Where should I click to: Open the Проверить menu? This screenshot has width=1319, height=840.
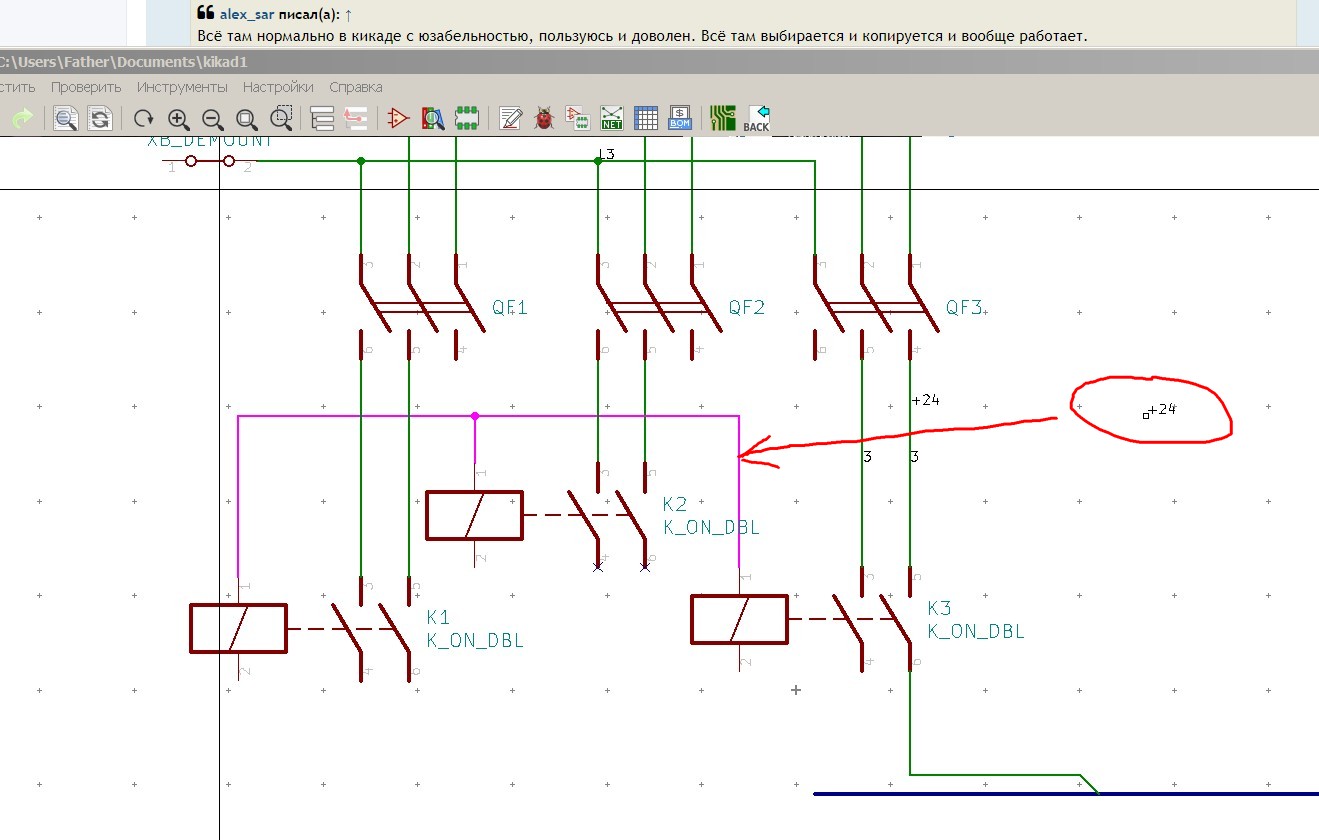point(86,87)
